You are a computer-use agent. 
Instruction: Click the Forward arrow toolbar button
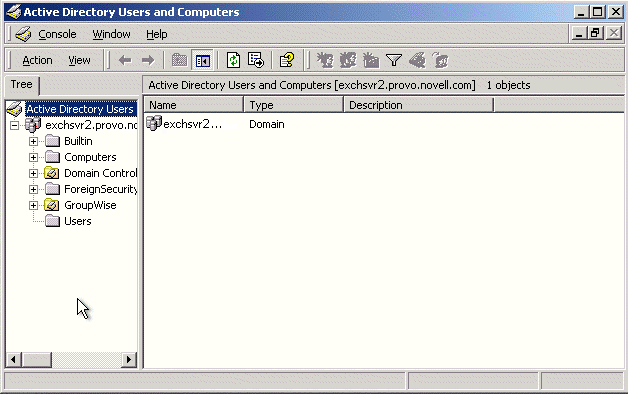[x=148, y=60]
